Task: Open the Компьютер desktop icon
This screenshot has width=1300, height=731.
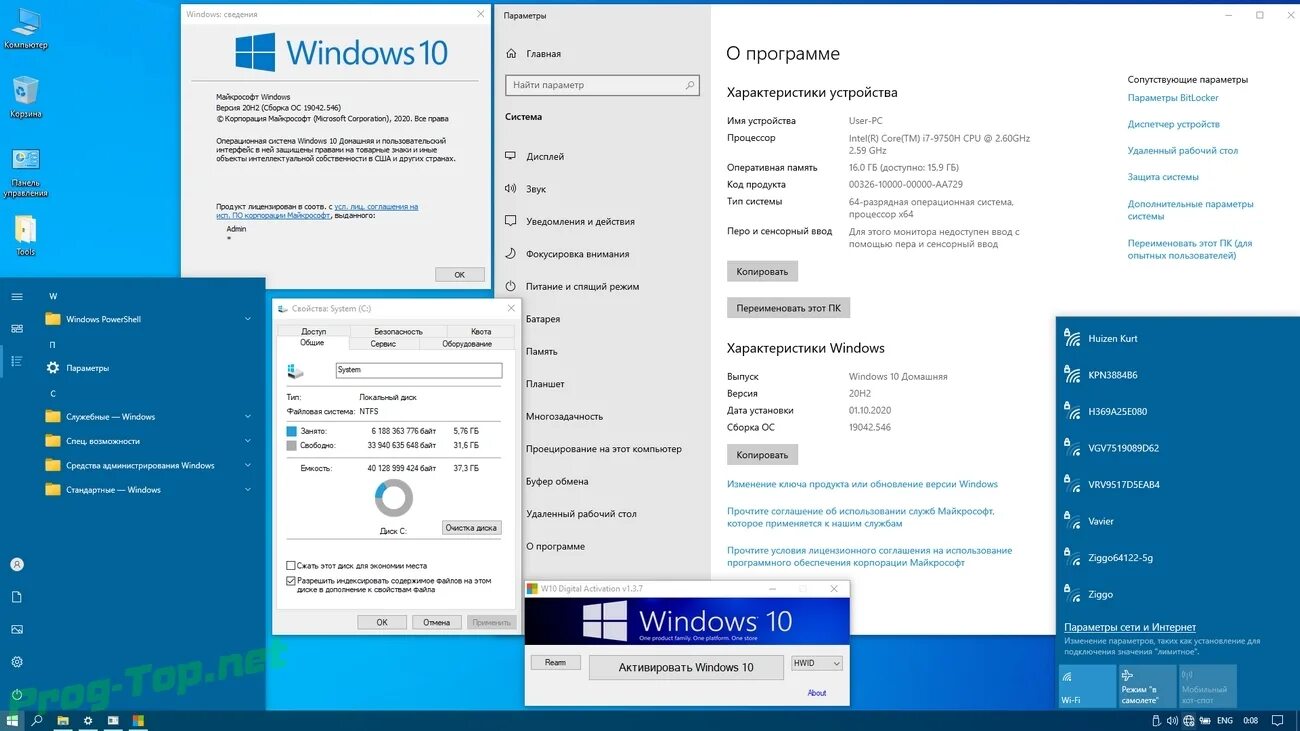Action: pyautogui.click(x=25, y=27)
